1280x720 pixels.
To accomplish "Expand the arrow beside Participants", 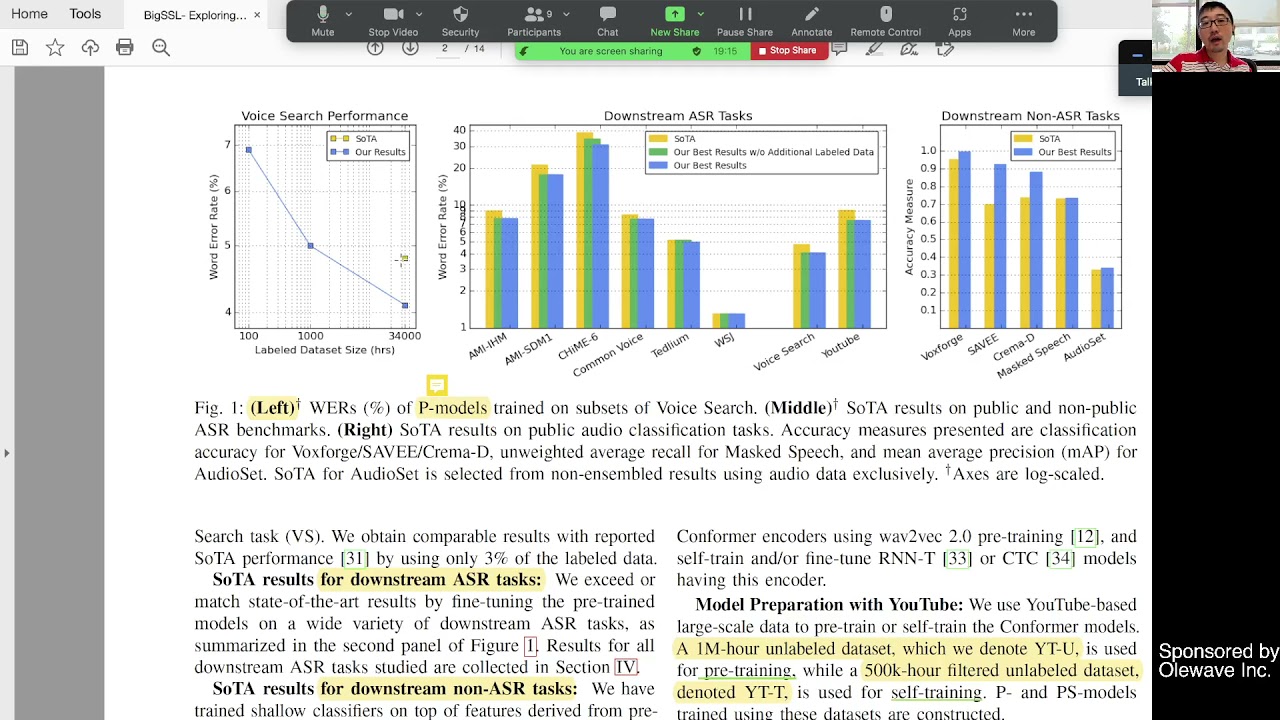I will (567, 14).
